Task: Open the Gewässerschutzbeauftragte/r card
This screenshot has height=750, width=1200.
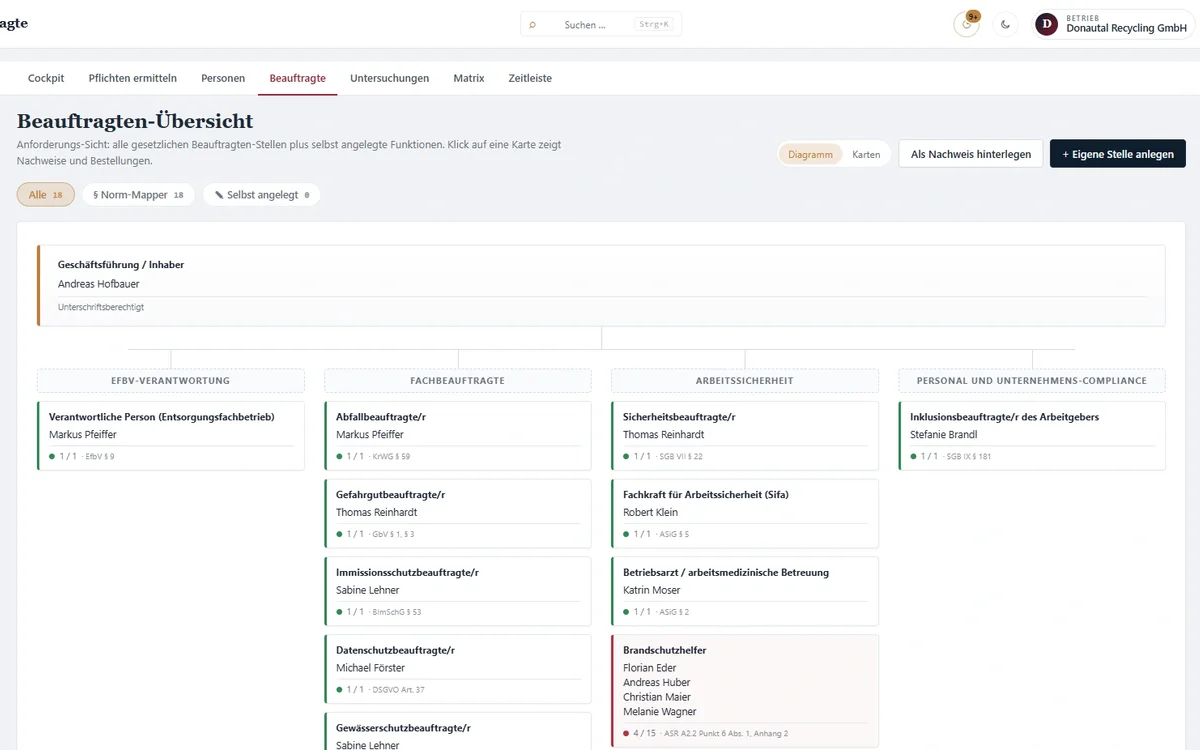Action: coord(458,731)
